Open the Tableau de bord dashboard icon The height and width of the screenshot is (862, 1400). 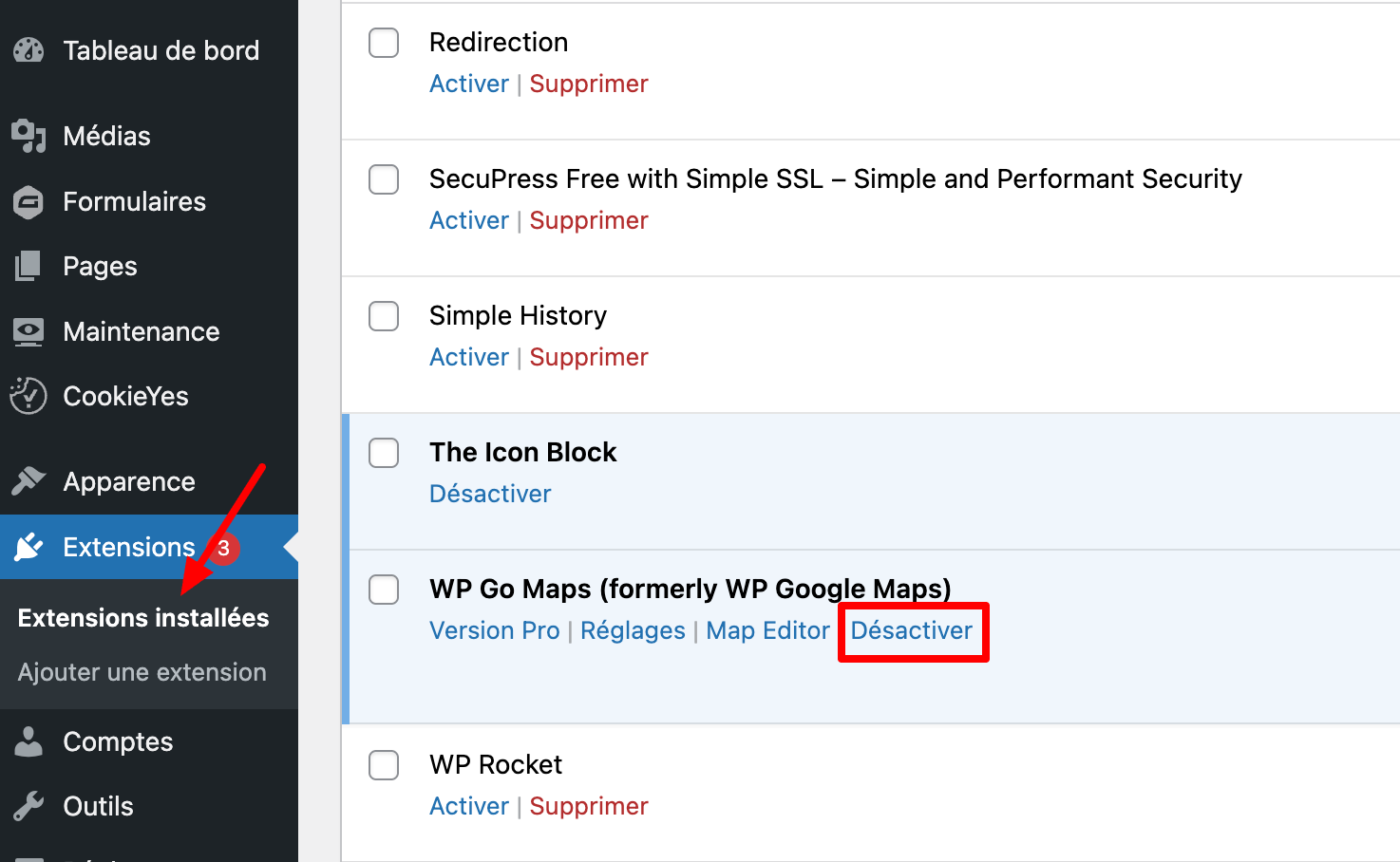point(28,50)
